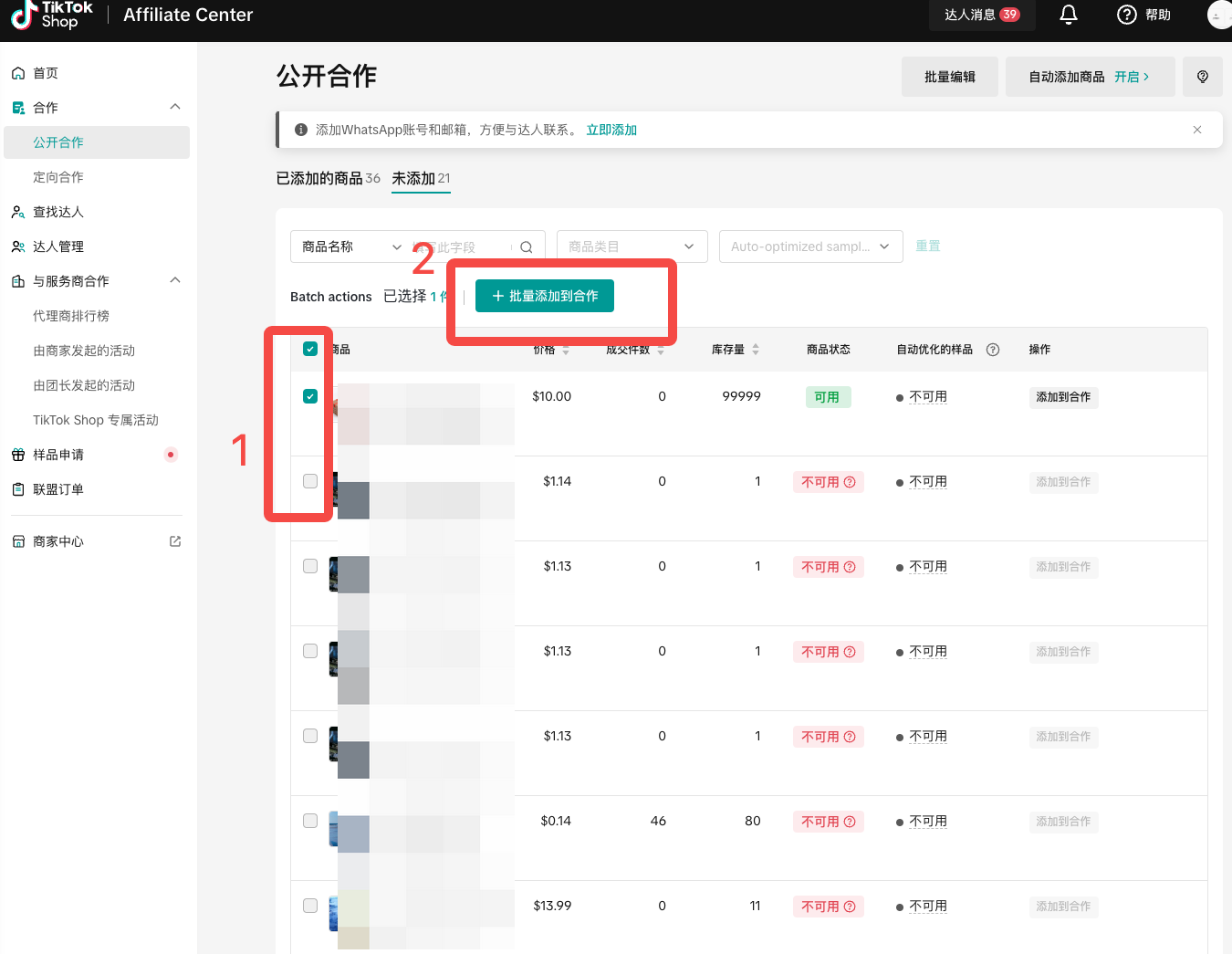Uncheck the $10.00 product row checkbox
Image resolution: width=1232 pixels, height=954 pixels.
310,396
